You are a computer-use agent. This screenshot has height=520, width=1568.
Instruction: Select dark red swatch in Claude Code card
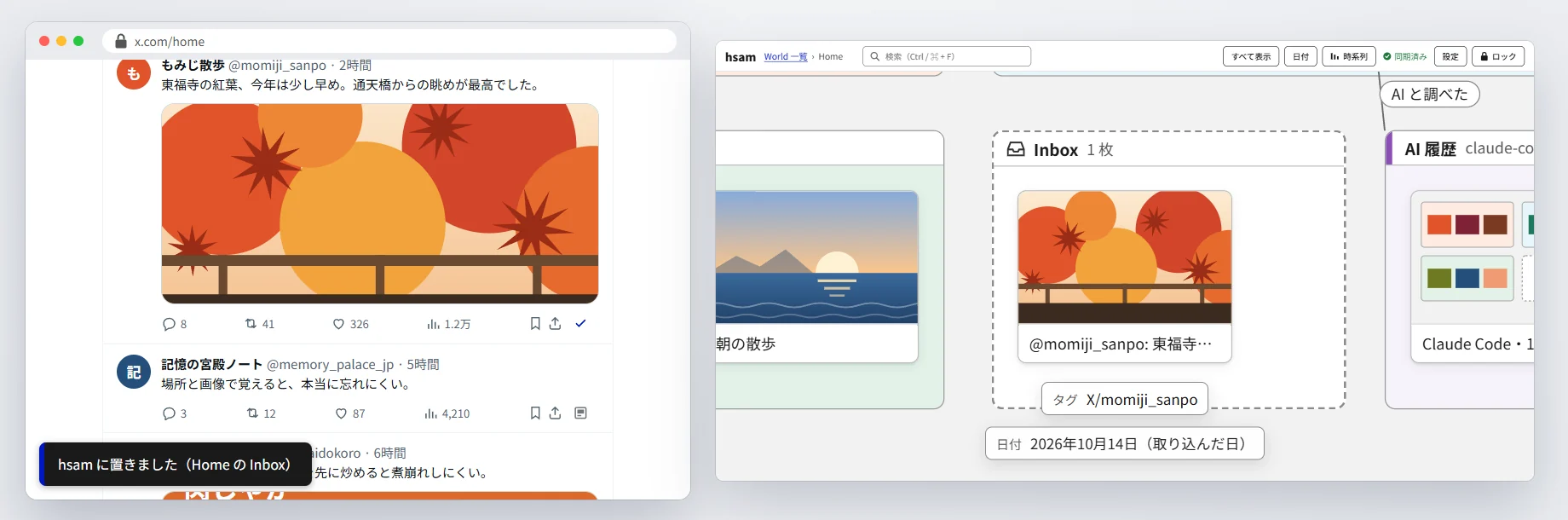(x=1467, y=225)
